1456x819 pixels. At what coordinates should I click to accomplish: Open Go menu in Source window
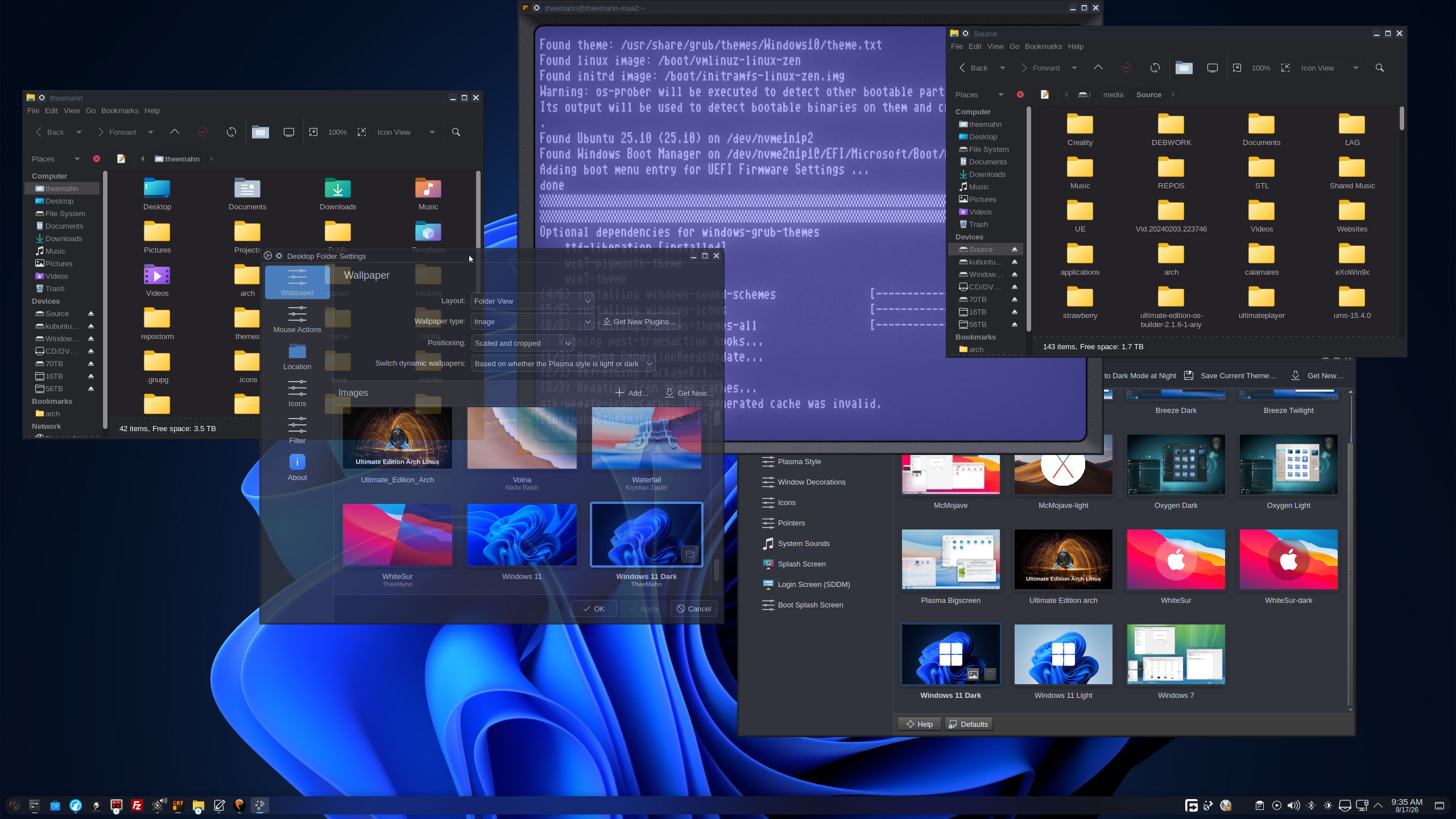pyautogui.click(x=1014, y=46)
